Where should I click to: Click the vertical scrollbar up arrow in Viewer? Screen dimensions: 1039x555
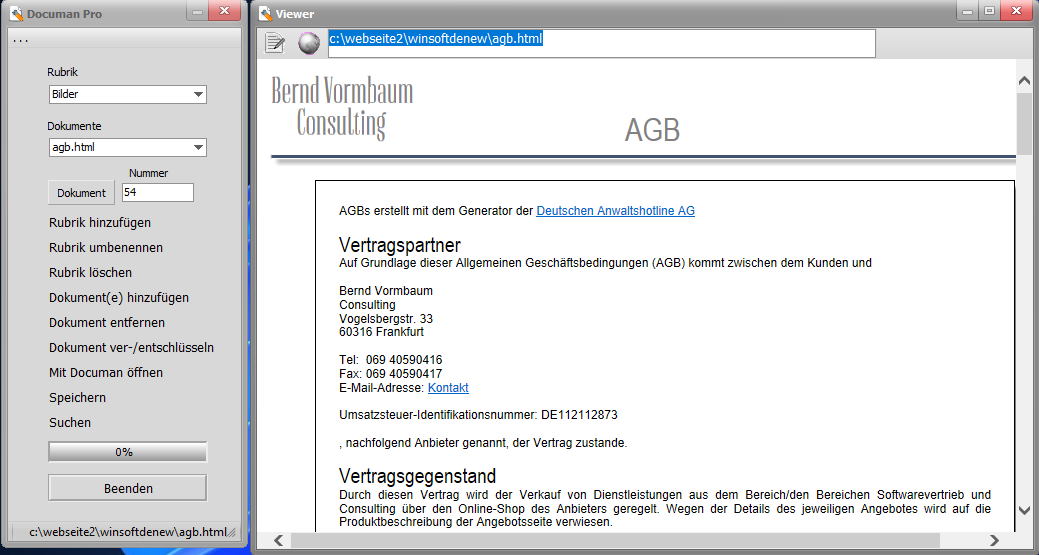(x=1024, y=80)
